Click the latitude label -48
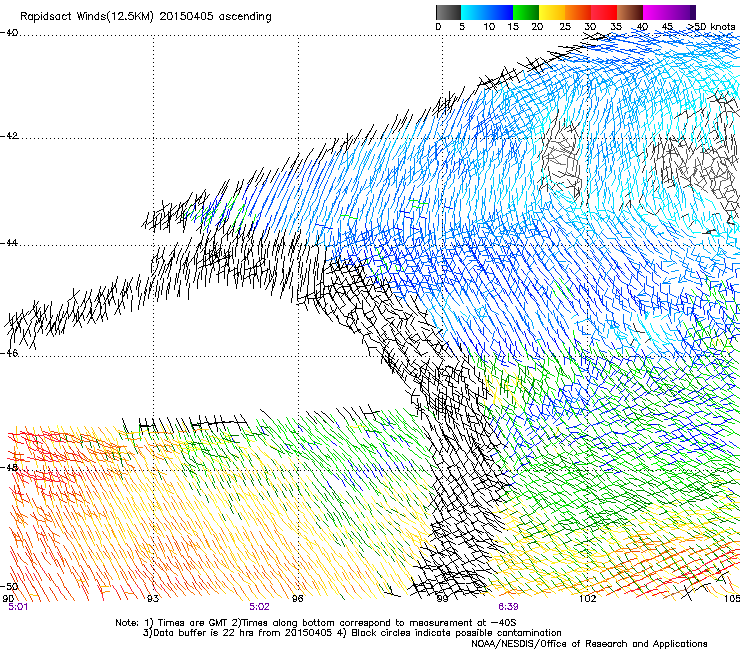The image size is (740, 650). pyautogui.click(x=9, y=467)
